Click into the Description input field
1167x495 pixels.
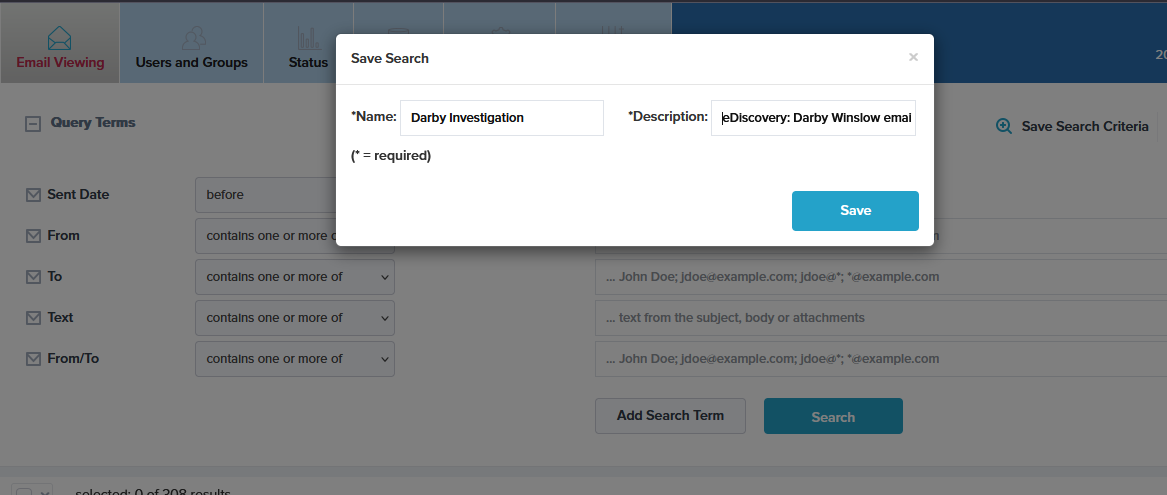[x=813, y=118]
